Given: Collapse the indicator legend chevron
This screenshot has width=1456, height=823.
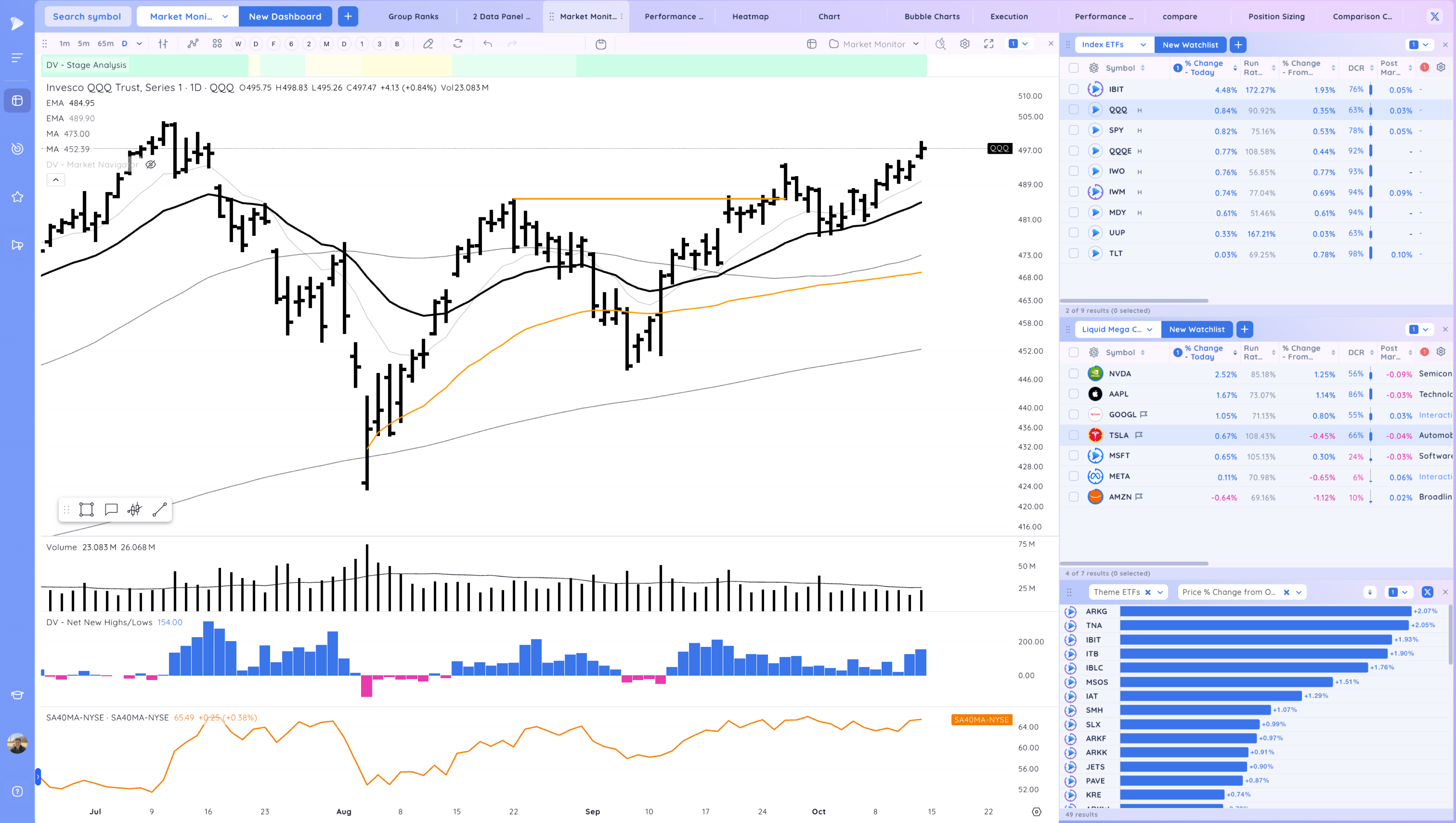Looking at the screenshot, I should [x=55, y=180].
